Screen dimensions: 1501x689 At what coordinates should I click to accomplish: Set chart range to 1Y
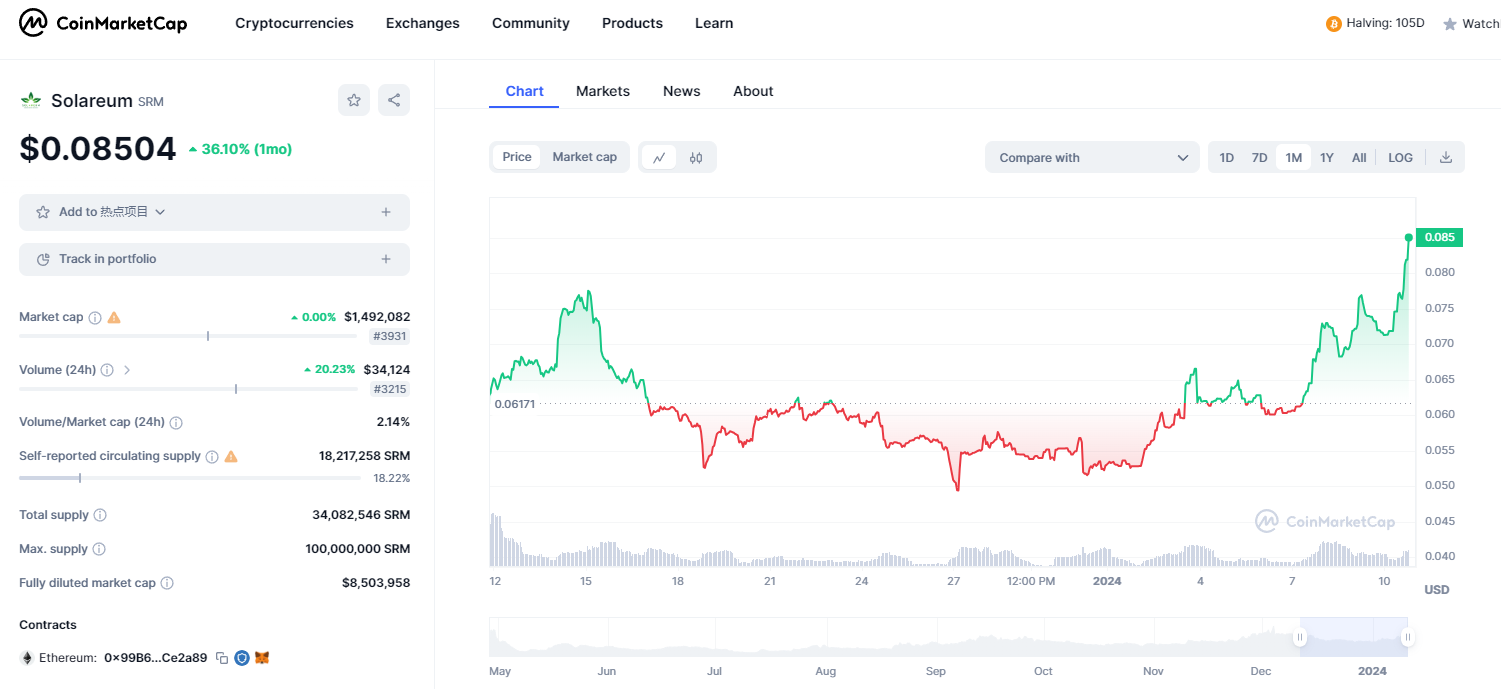point(1327,158)
